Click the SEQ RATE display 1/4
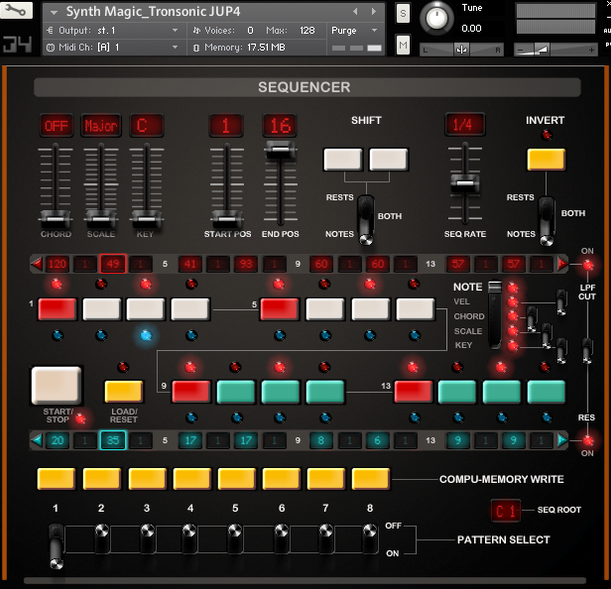This screenshot has width=611, height=589. point(465,125)
